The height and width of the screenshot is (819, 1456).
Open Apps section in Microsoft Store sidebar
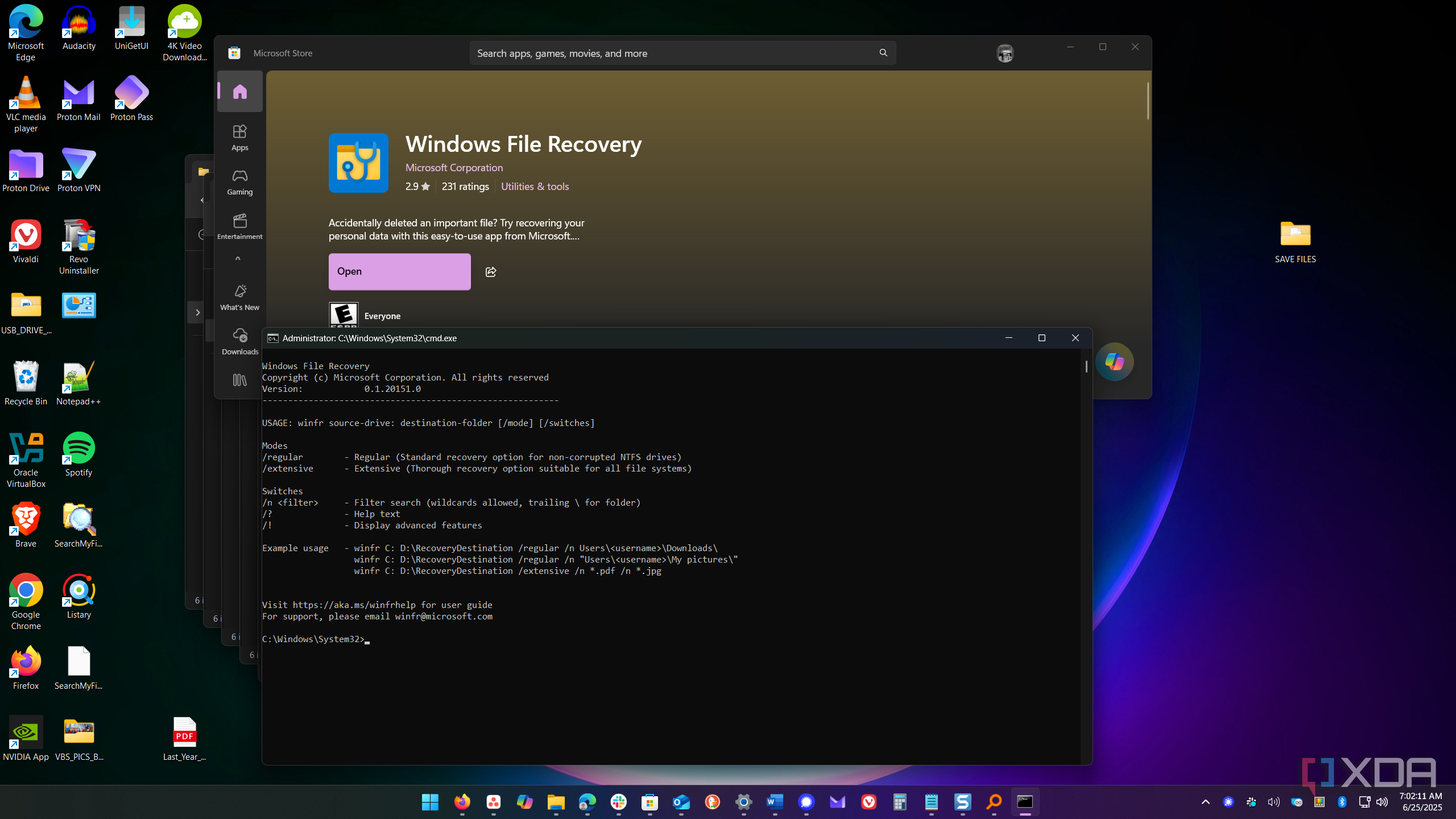(x=239, y=138)
